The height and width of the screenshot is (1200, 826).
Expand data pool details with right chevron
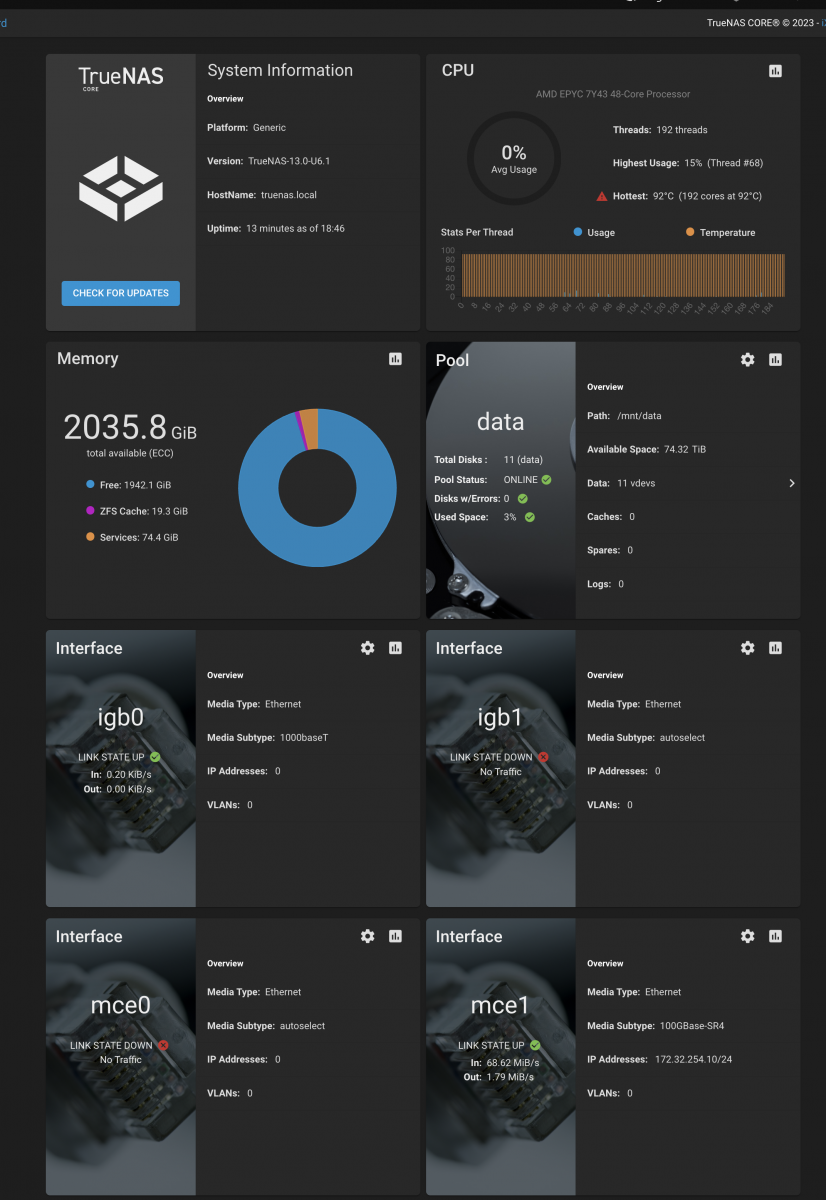pyautogui.click(x=791, y=483)
